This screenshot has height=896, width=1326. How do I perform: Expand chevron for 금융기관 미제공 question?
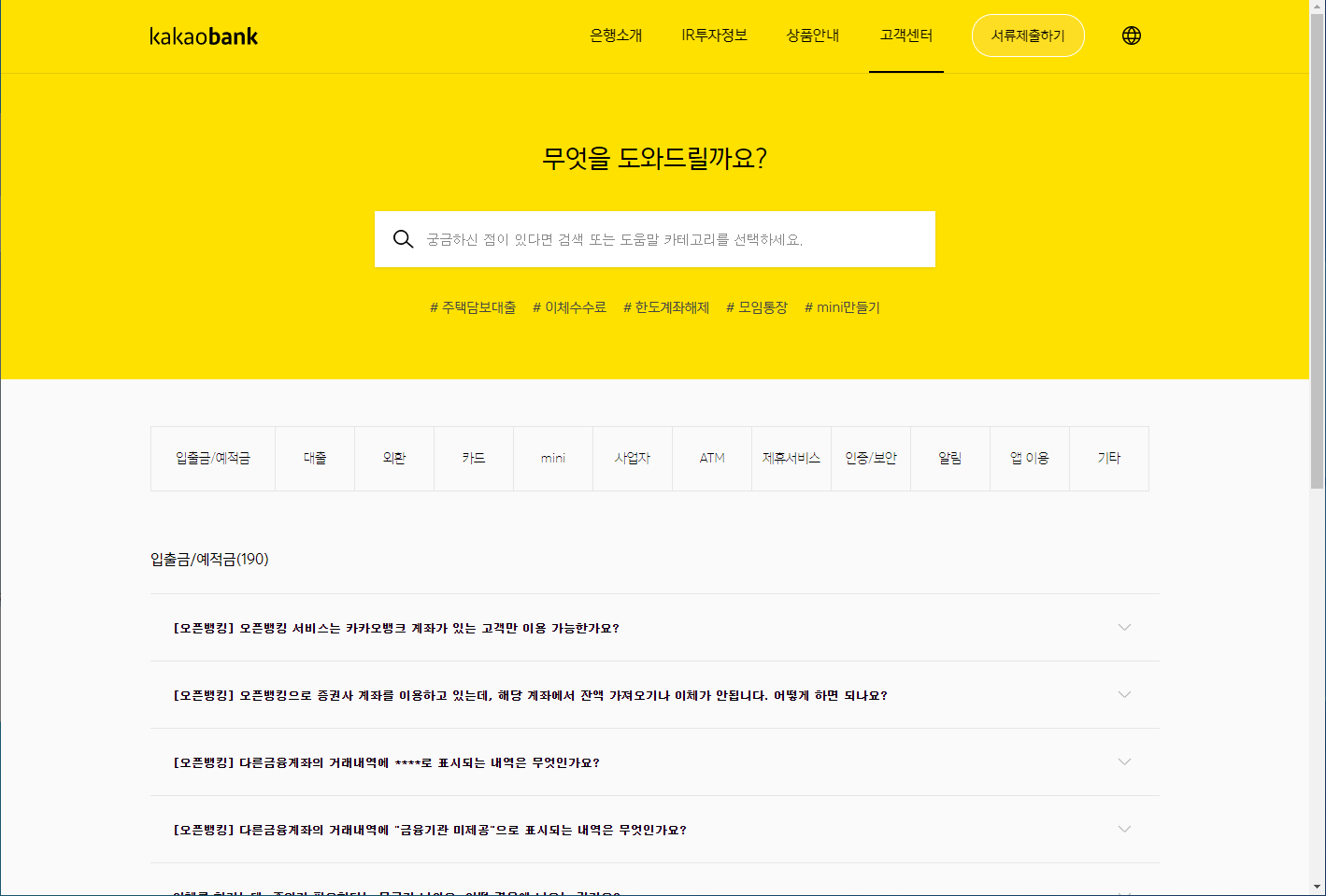pos(1124,830)
